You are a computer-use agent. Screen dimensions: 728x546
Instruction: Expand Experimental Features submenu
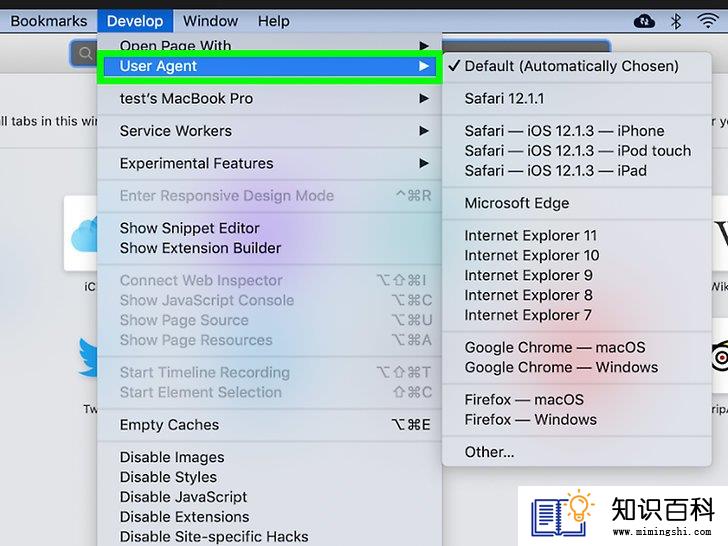click(269, 163)
